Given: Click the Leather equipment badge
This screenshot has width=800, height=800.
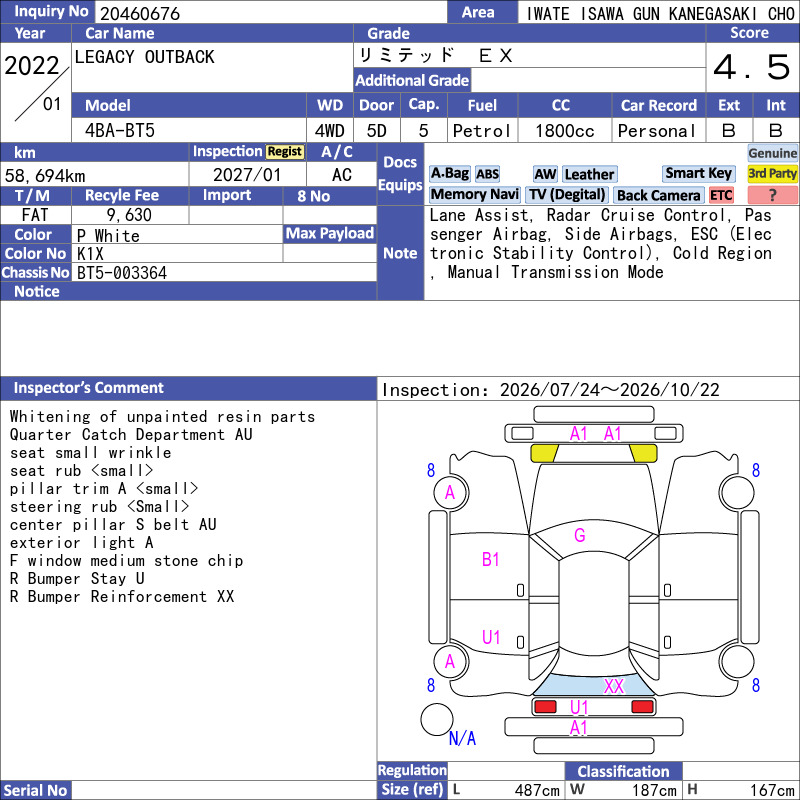Looking at the screenshot, I should click(589, 174).
